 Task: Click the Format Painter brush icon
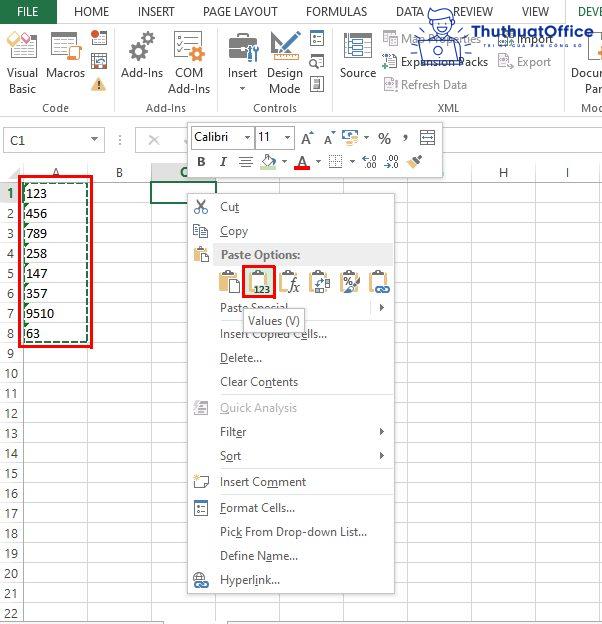[x=414, y=162]
